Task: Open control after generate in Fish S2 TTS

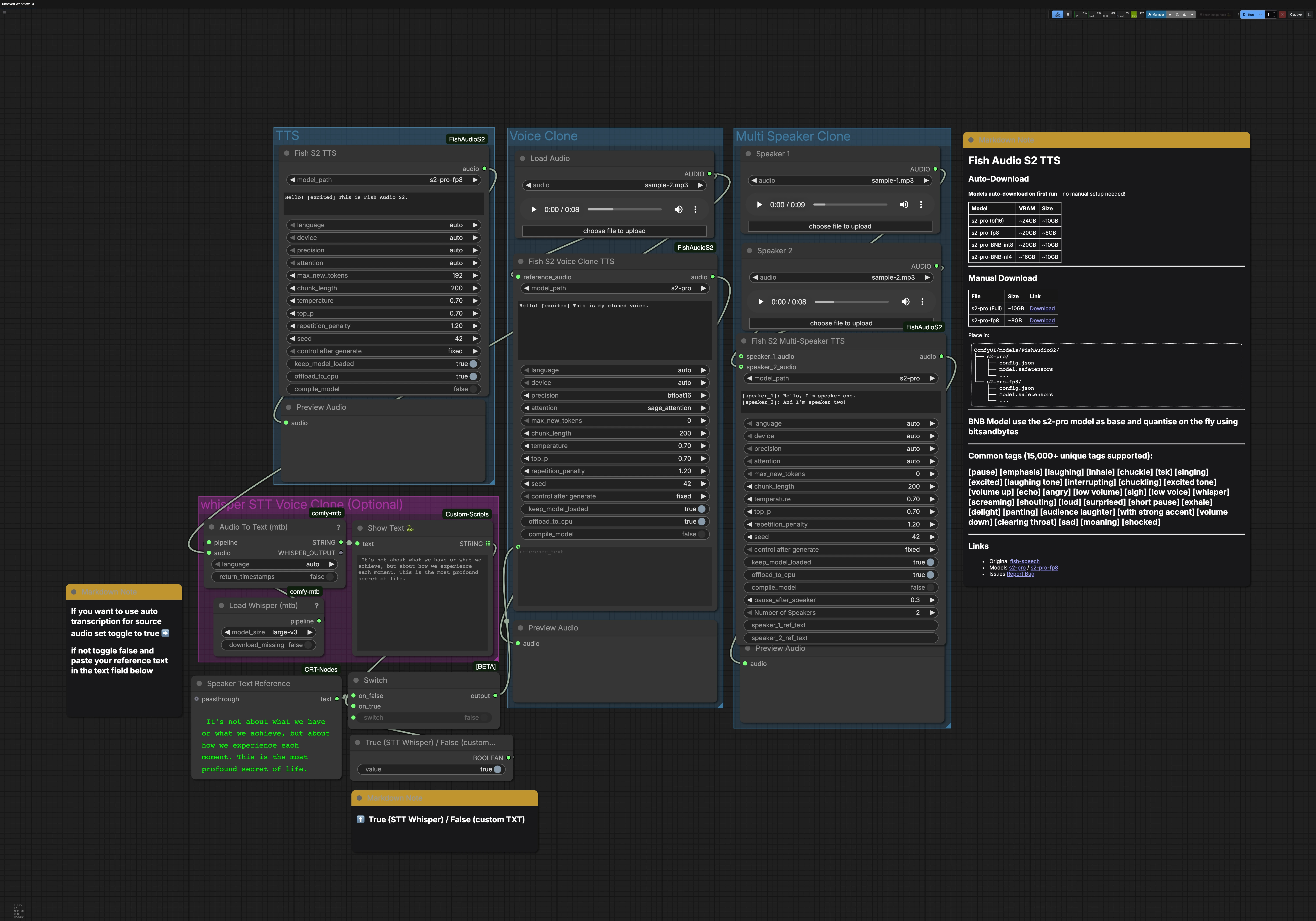Action: [x=383, y=351]
